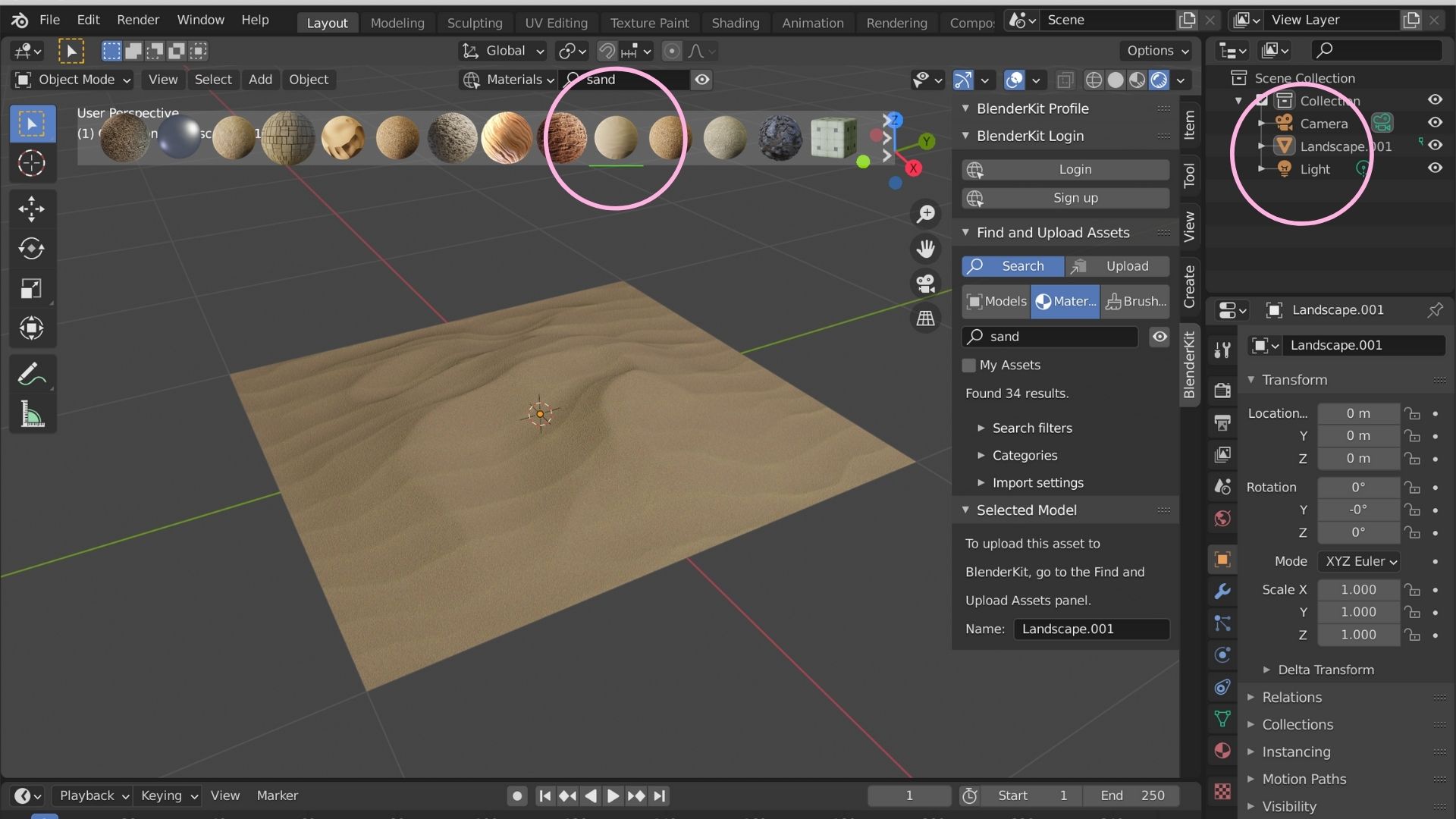Adjust the Scale X value slider

1357,589
